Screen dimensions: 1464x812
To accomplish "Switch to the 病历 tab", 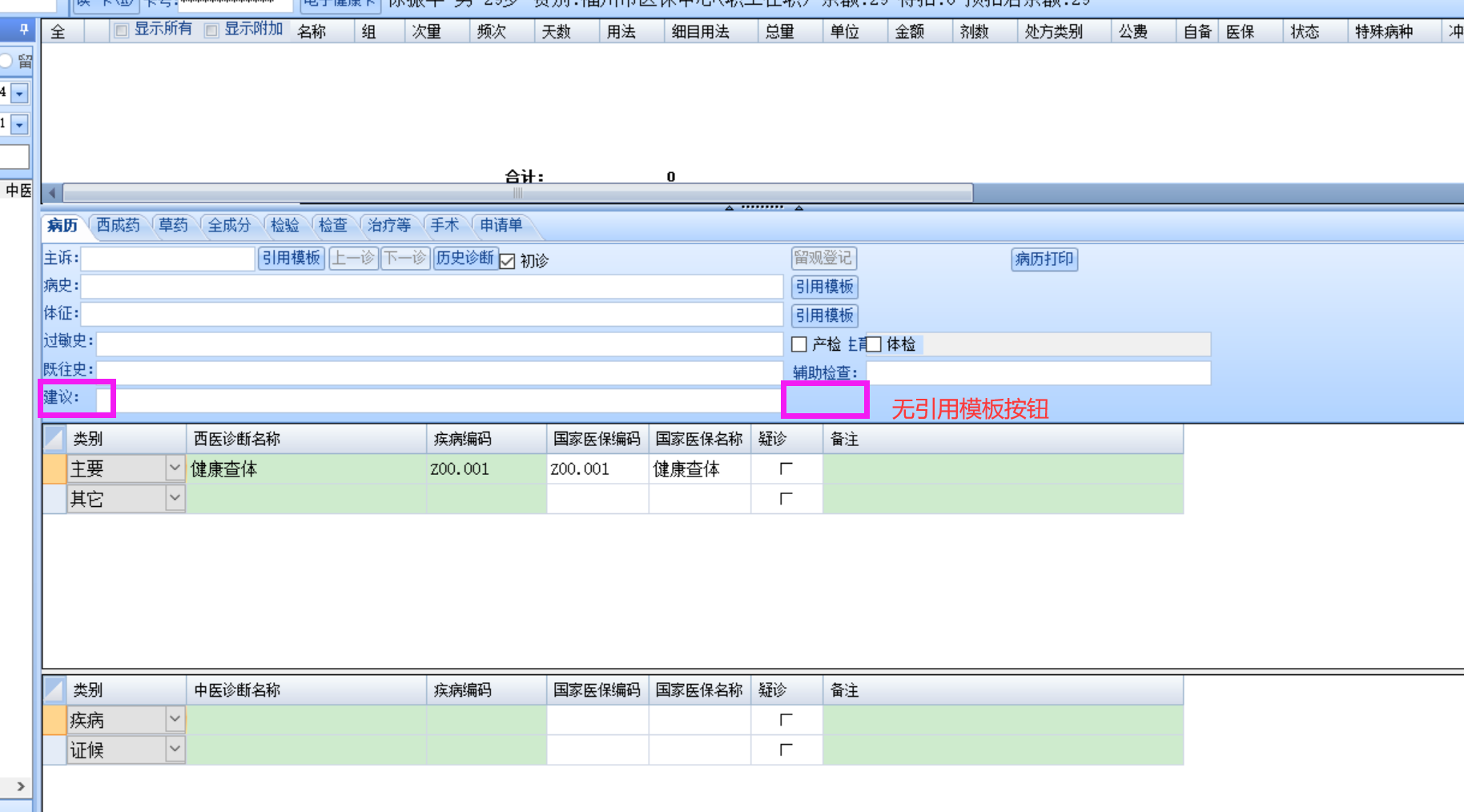I will point(62,226).
